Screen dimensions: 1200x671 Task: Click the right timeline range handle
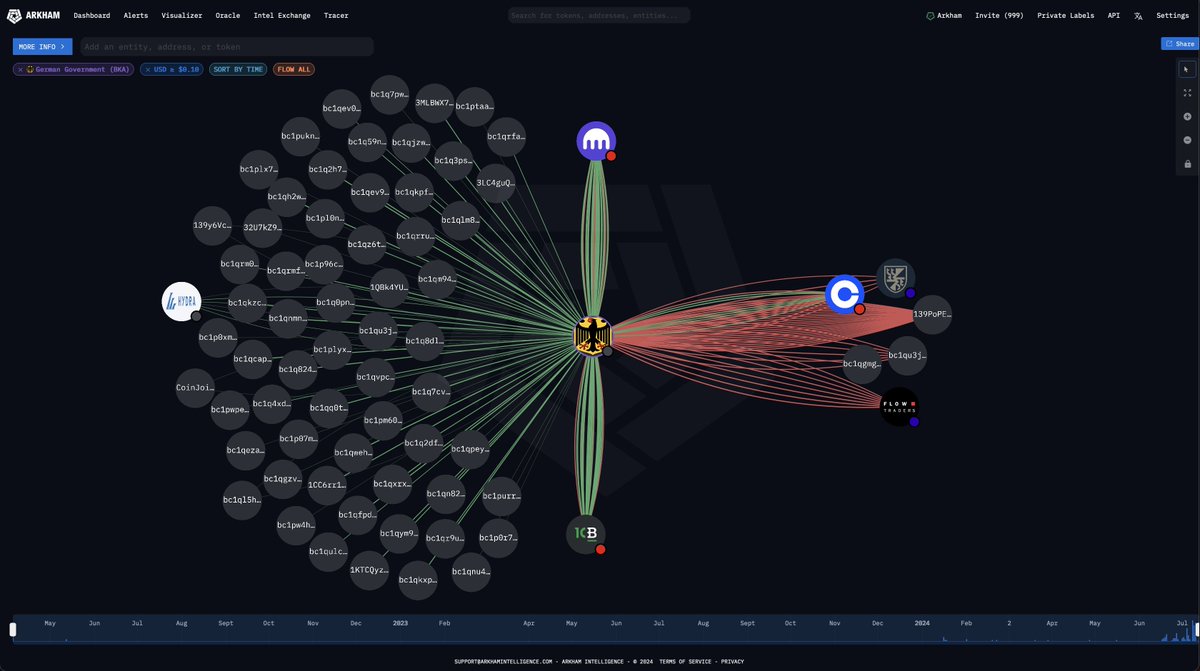pyautogui.click(x=1196, y=629)
